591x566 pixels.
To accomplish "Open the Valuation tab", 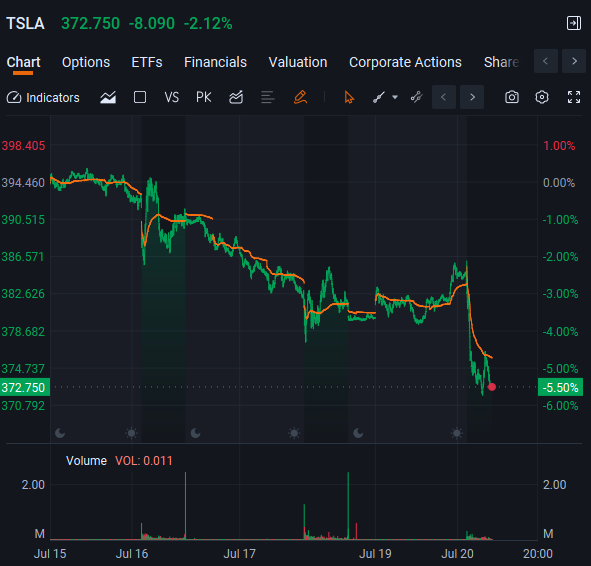I will 298,62.
